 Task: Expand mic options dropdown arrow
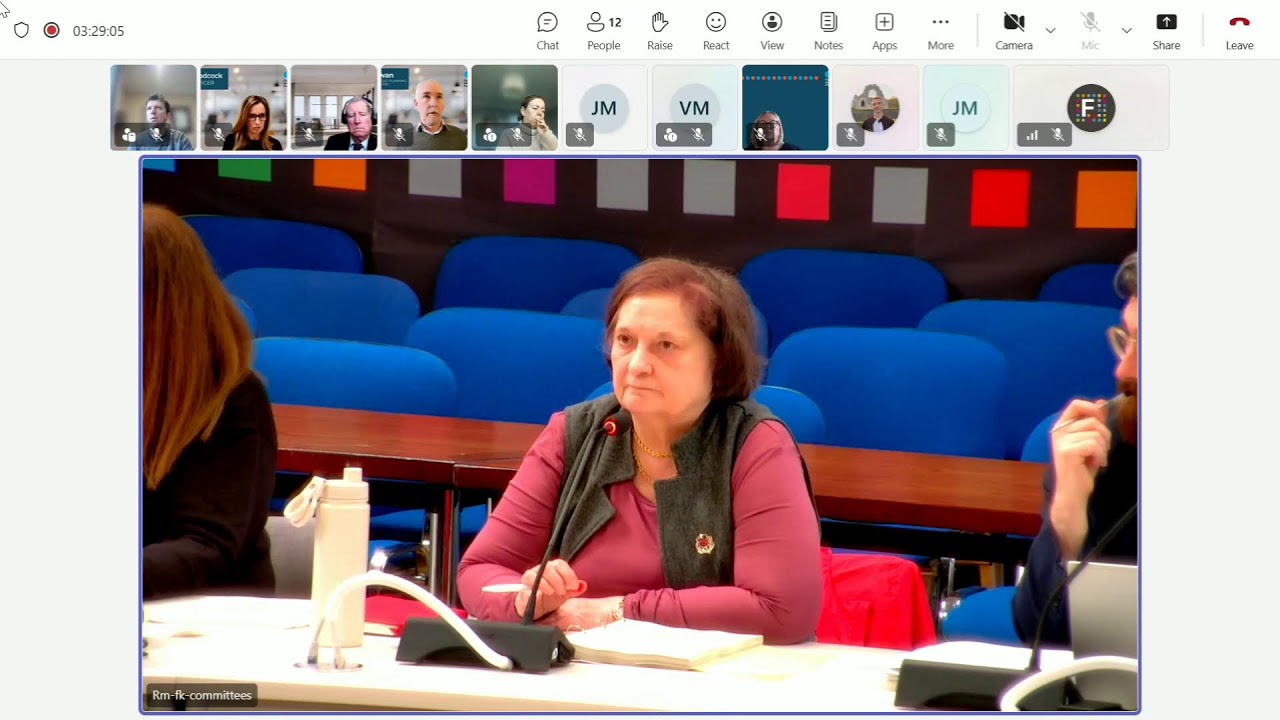(1126, 31)
